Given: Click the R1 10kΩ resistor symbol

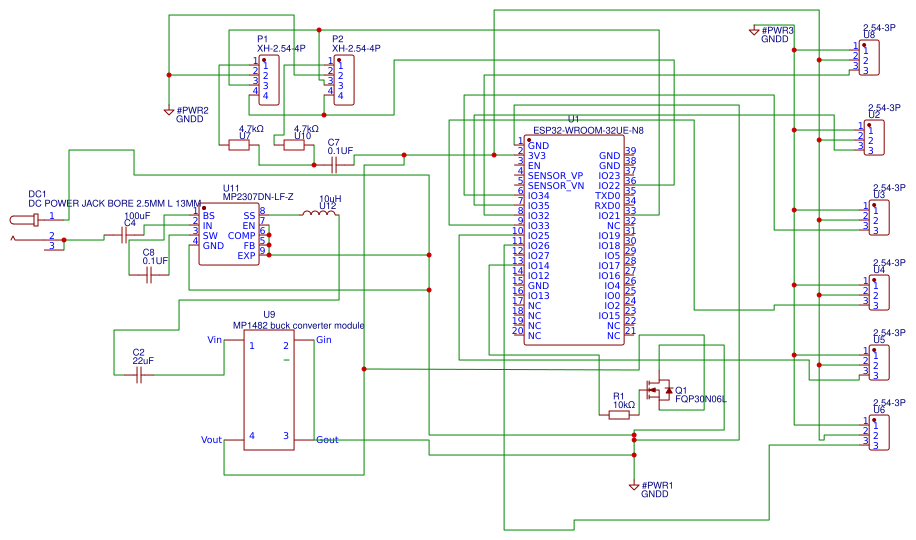Looking at the screenshot, I should (x=619, y=415).
